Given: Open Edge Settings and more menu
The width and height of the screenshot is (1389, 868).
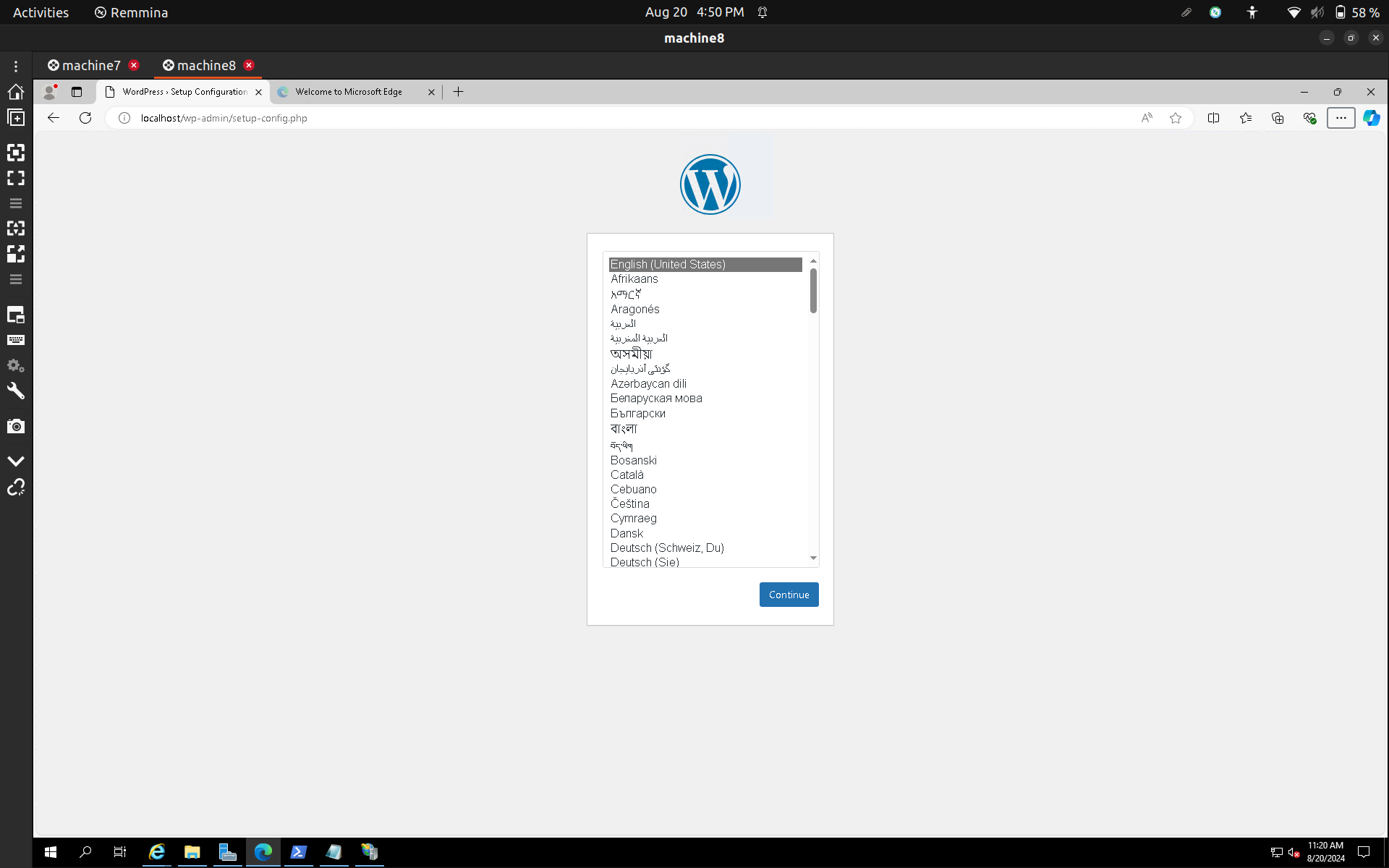Looking at the screenshot, I should click(1341, 118).
